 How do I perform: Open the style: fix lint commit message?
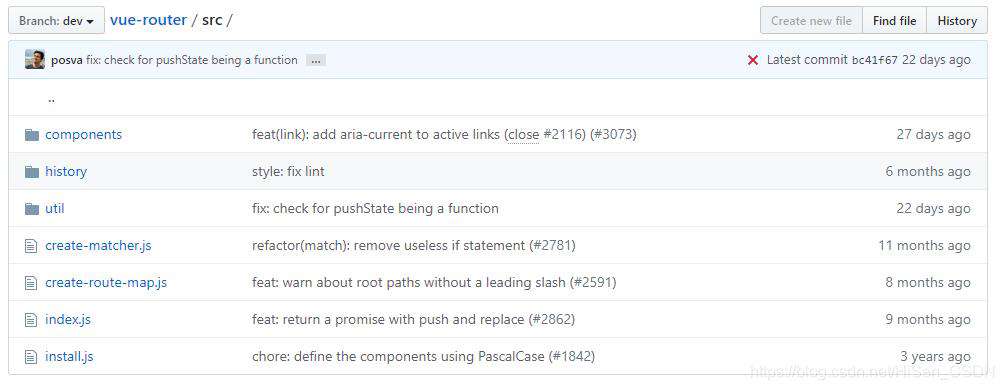(288, 172)
